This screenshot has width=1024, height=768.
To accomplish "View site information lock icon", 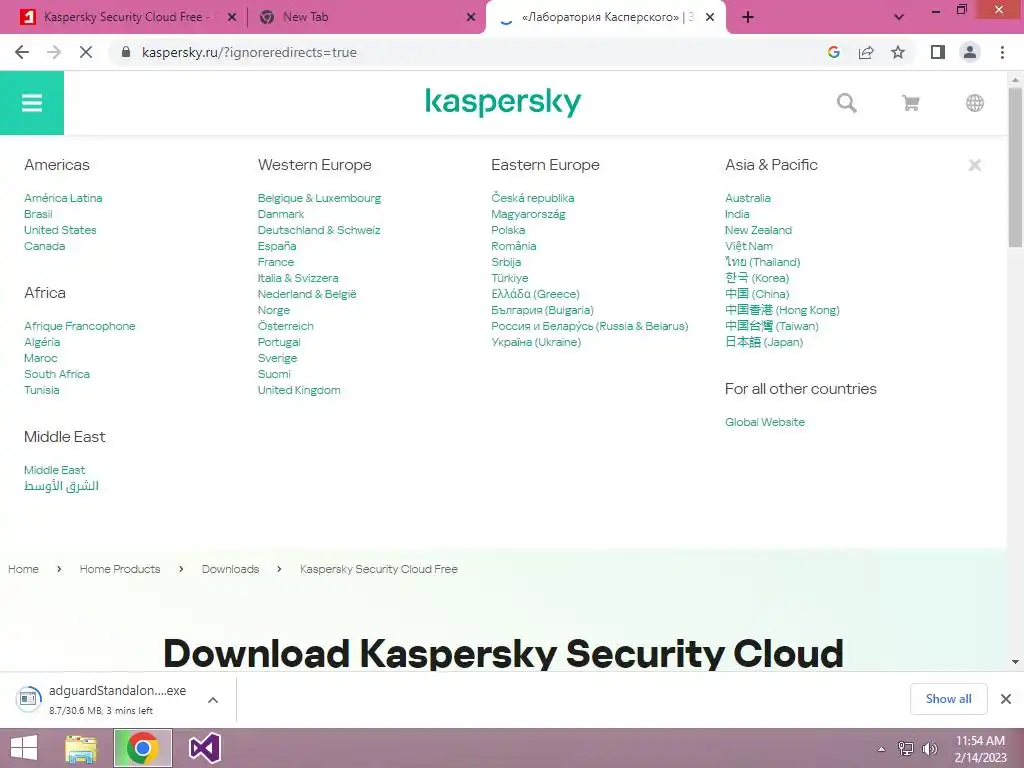I will pyautogui.click(x=126, y=52).
